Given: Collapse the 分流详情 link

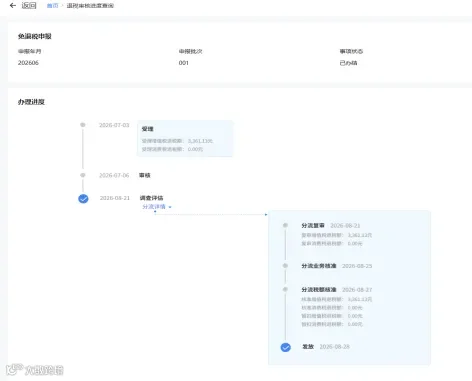Looking at the screenshot, I should 154,207.
